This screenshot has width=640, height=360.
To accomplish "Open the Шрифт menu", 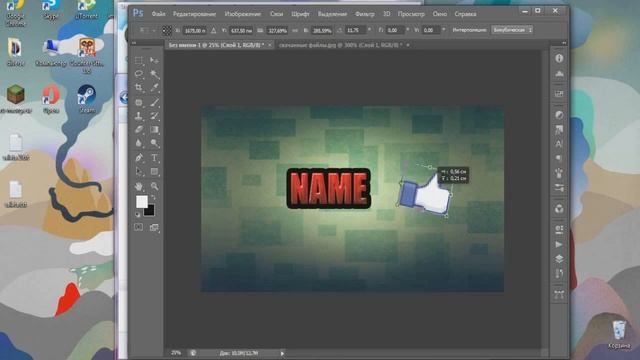I will [300, 14].
